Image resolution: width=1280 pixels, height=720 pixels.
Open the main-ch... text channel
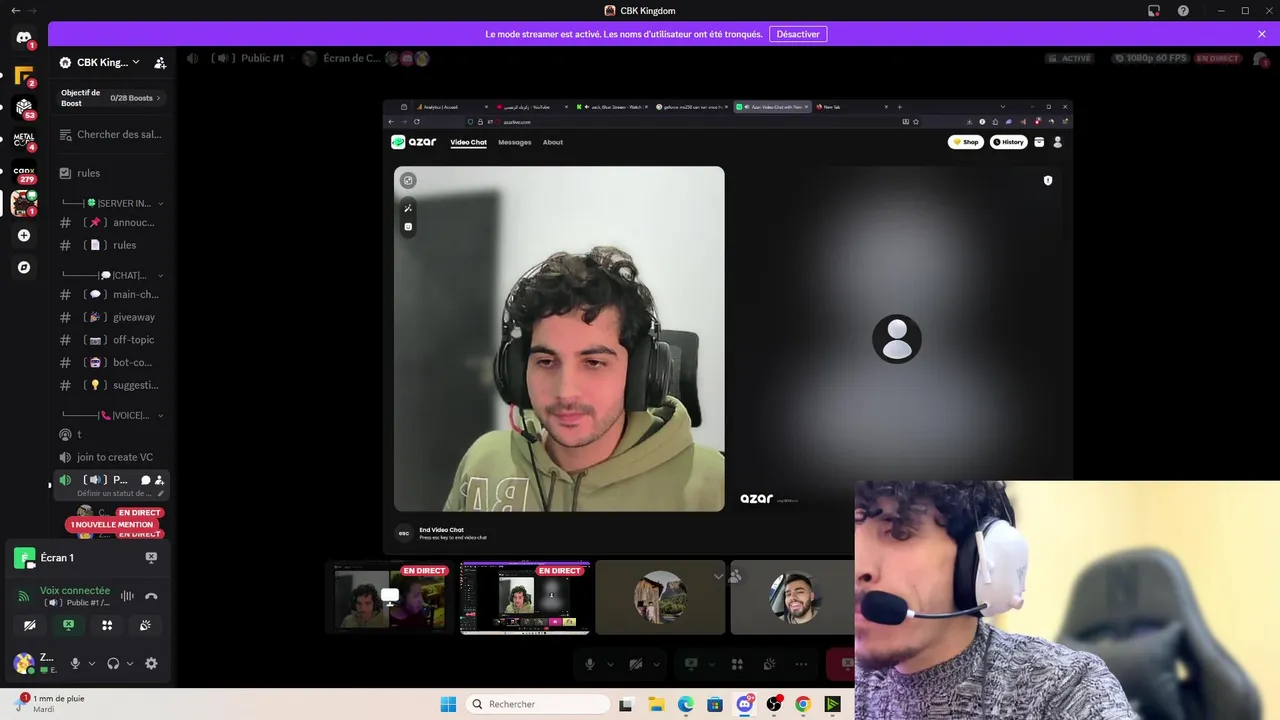[x=112, y=294]
